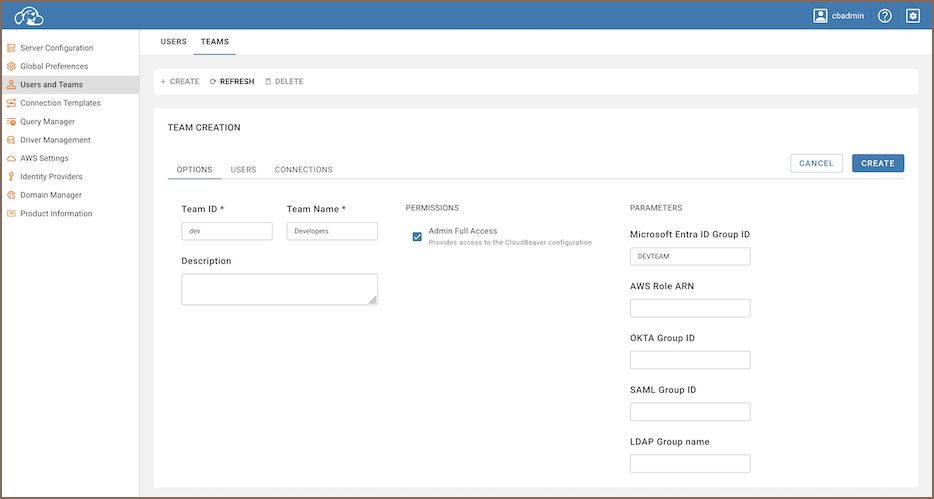Image resolution: width=934 pixels, height=499 pixels.
Task: Open Query Manager from sidebar
Action: 47,122
